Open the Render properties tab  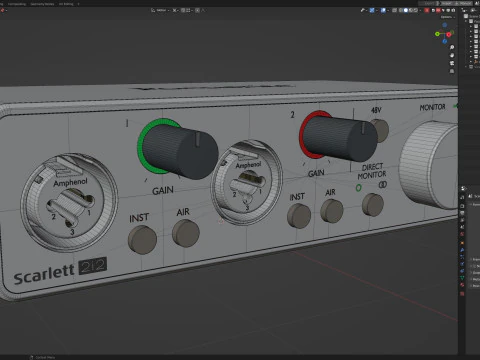(x=462, y=206)
